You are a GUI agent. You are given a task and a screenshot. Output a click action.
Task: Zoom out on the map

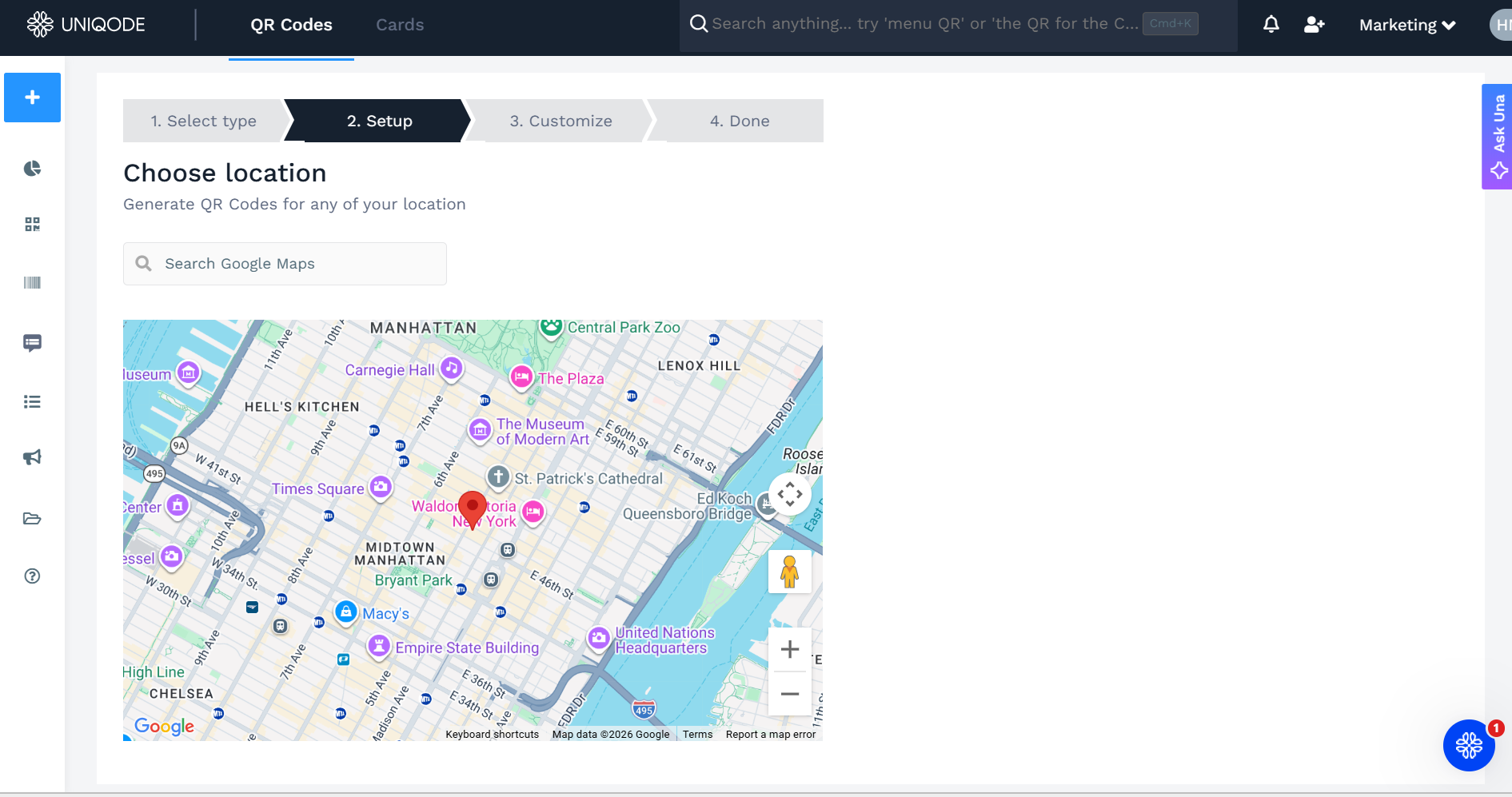click(x=790, y=694)
